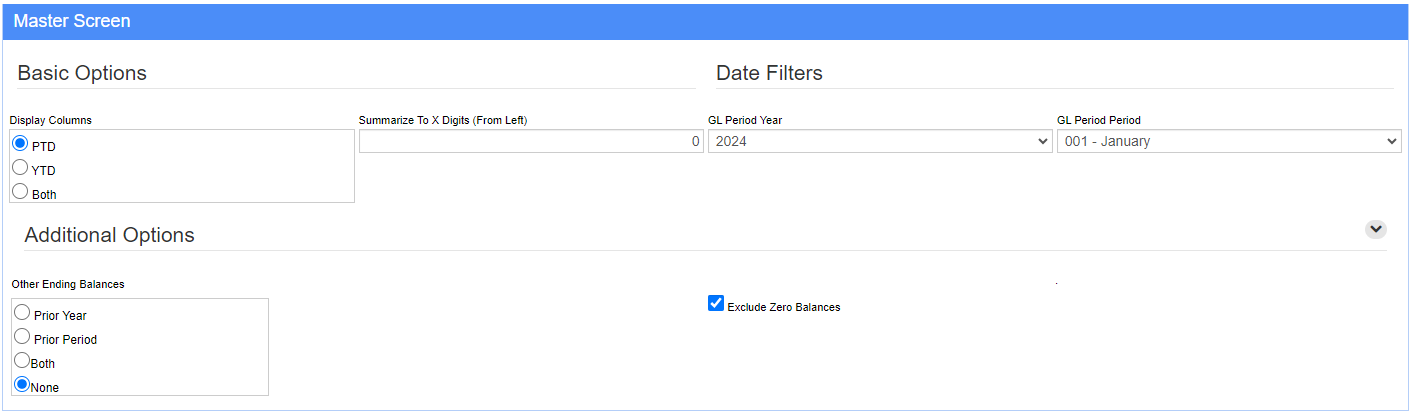Screen dimensions: 1410x412
Task: Select the YTD display columns option
Action: click(20, 168)
